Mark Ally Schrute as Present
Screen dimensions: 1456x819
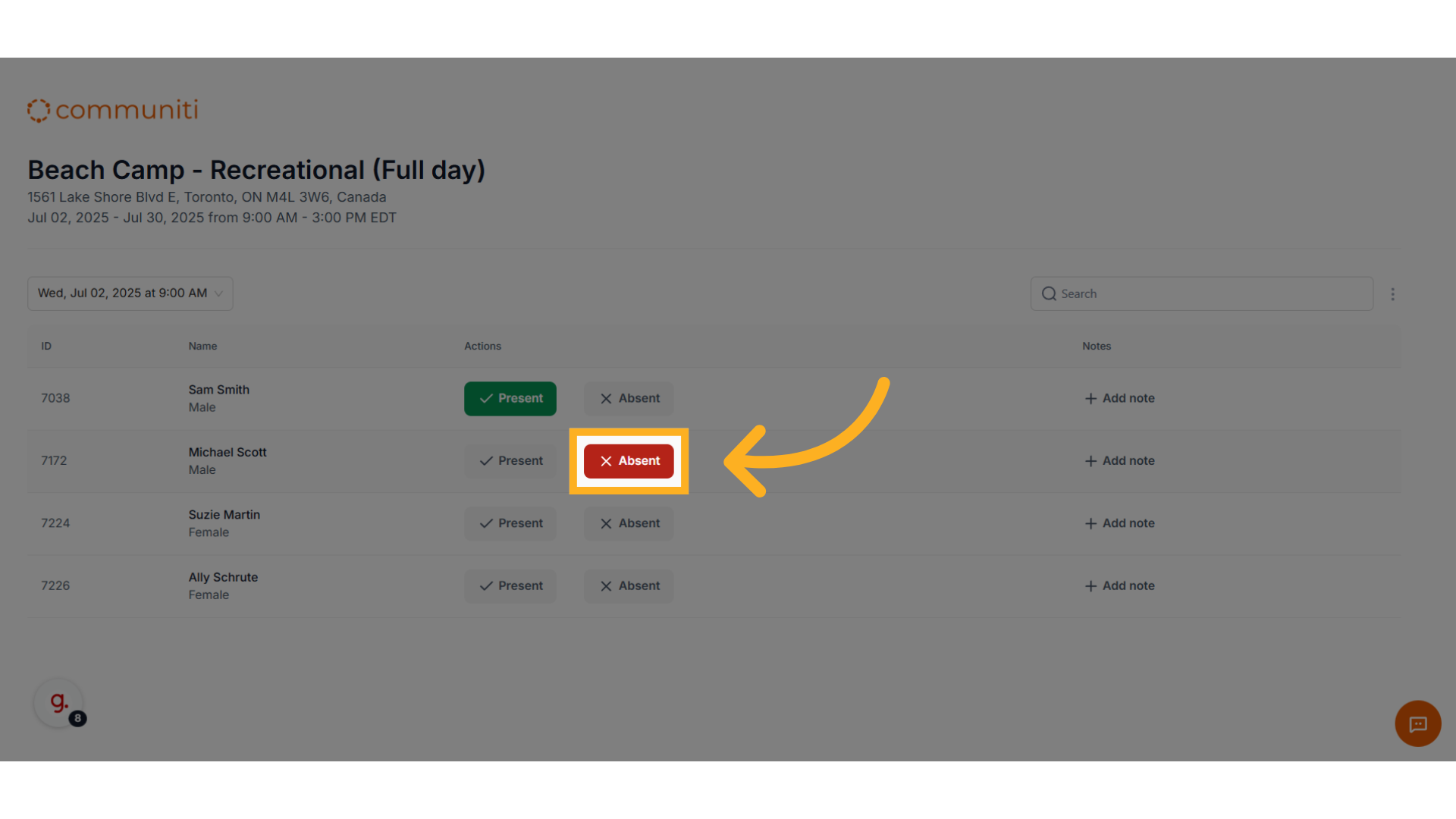tap(510, 586)
